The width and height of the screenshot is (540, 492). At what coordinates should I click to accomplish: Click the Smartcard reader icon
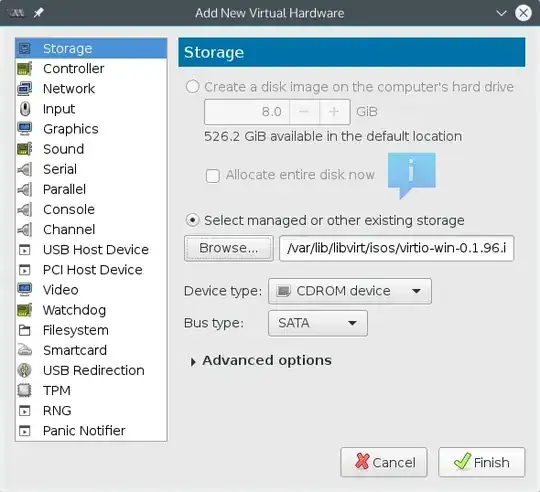(x=24, y=350)
